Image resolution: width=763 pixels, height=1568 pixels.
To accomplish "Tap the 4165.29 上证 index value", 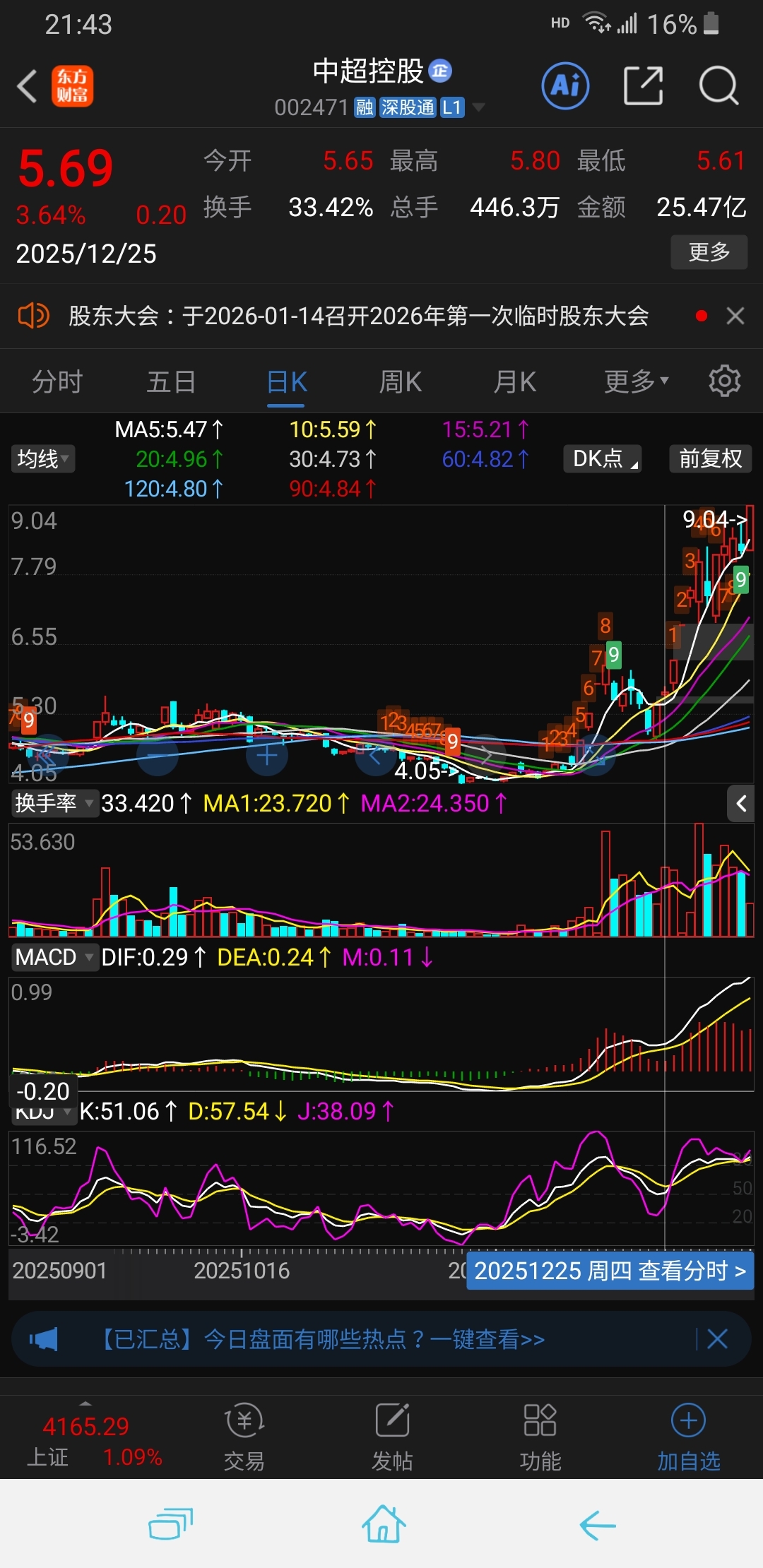I will tap(85, 1427).
